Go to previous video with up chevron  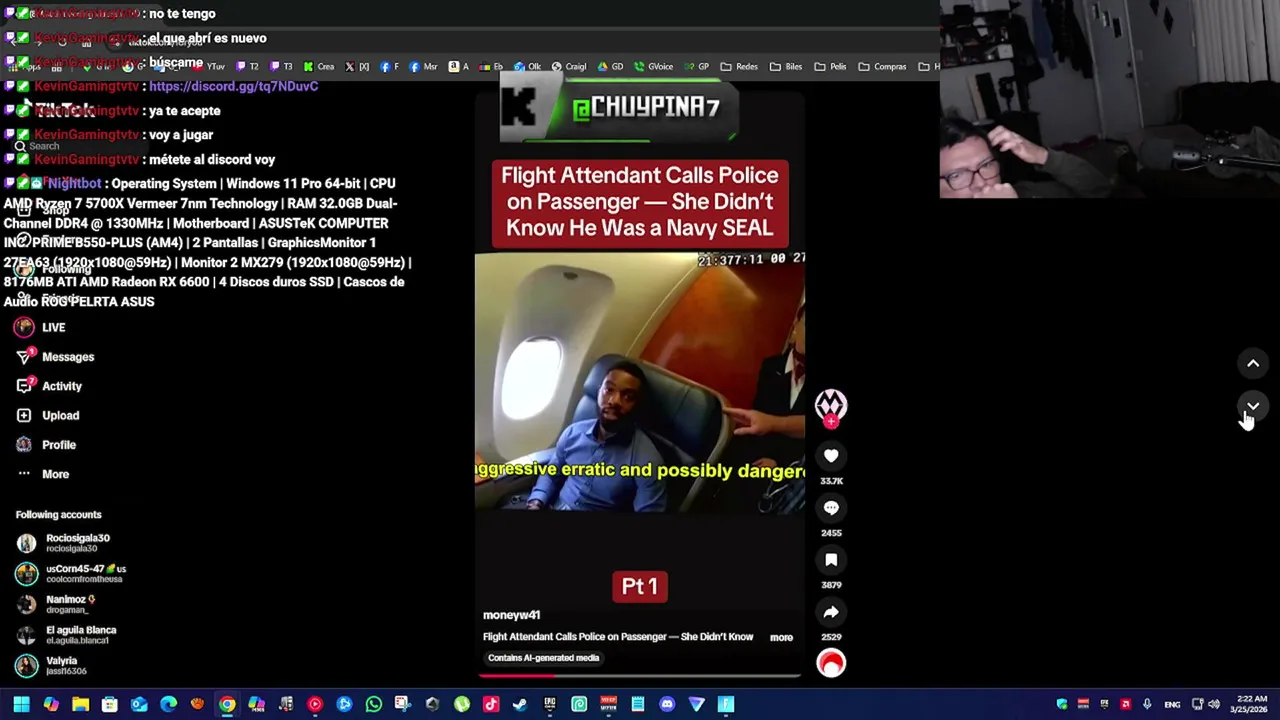[1253, 364]
